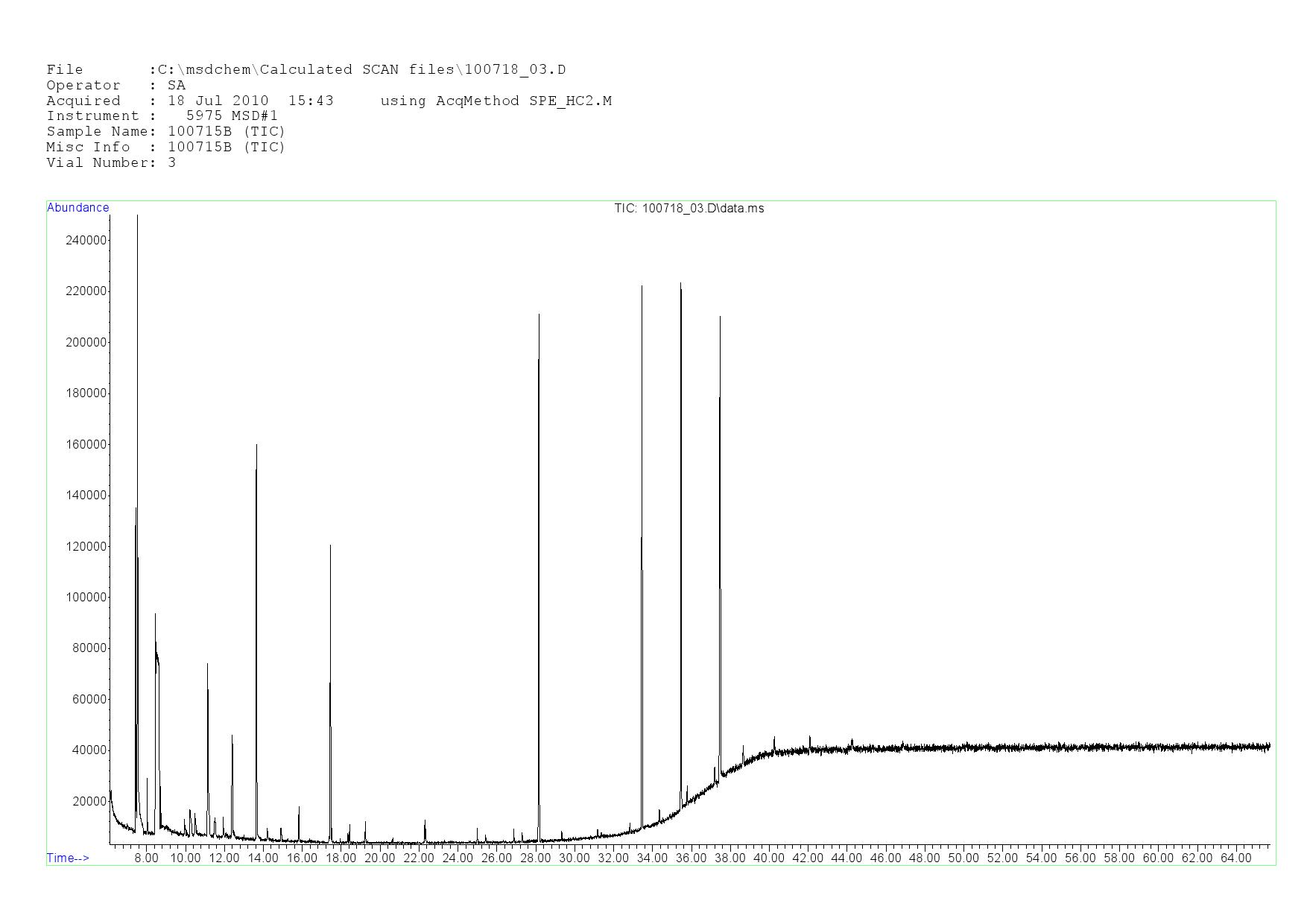Viewport: 1307px width, 924px height.
Task: Click the 100000 y-axis tick label
Action: pos(86,598)
